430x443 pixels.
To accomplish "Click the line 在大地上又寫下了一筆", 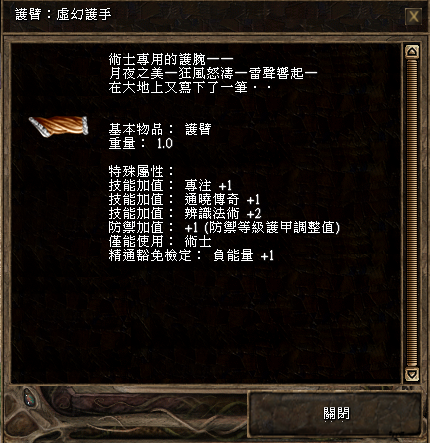I will coord(189,87).
